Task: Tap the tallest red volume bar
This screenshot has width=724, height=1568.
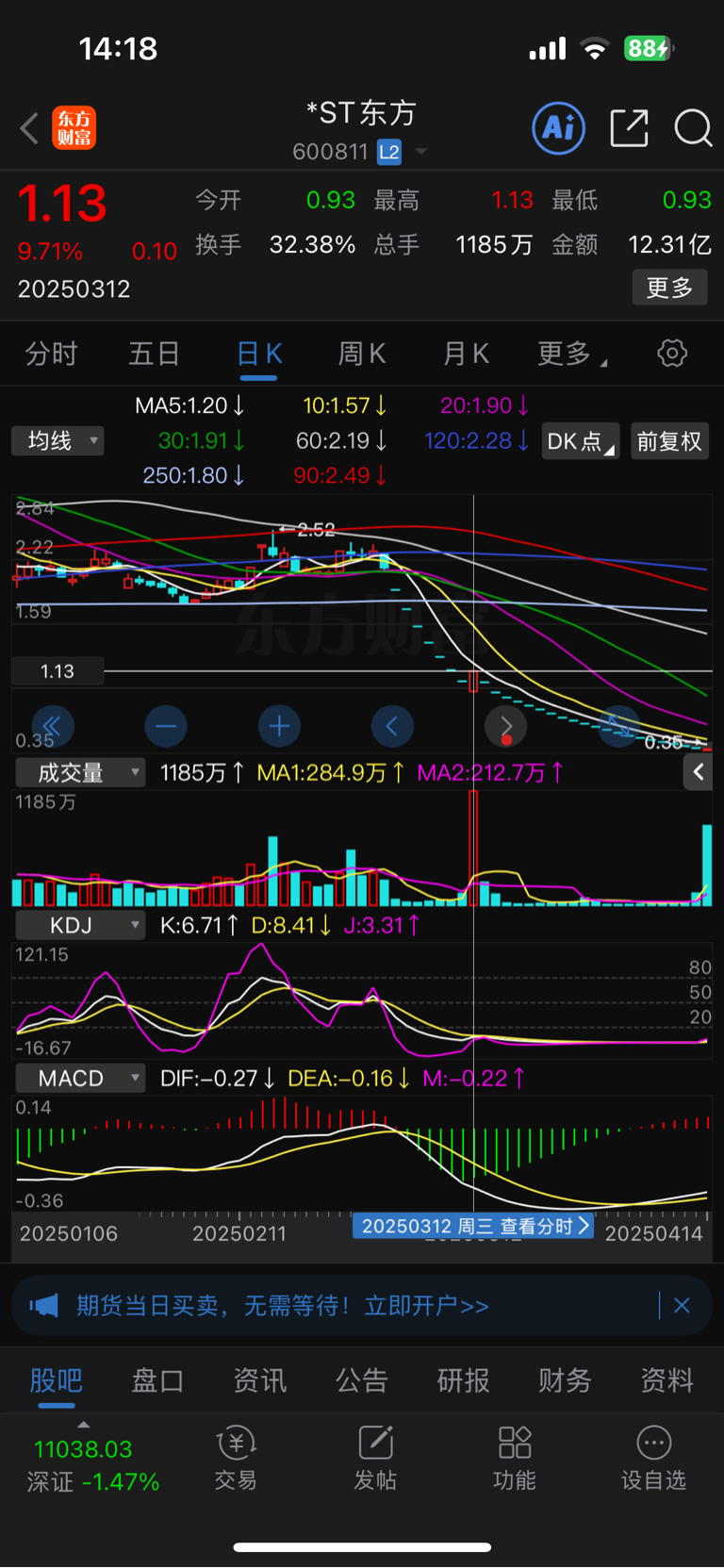Action: coord(473,848)
